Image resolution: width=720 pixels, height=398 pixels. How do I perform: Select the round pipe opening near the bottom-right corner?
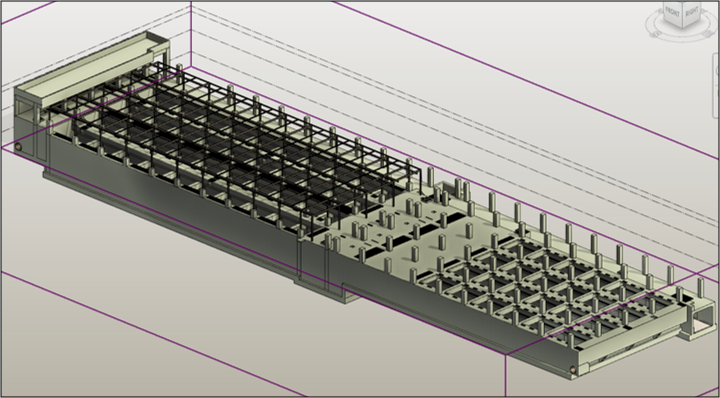click(x=573, y=370)
